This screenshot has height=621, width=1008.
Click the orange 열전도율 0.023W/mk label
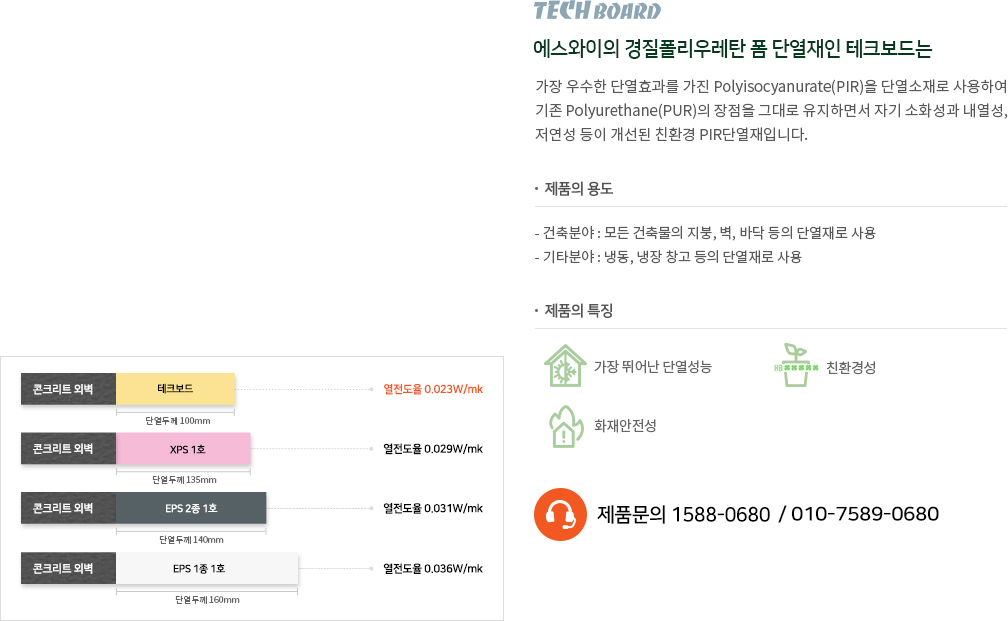pos(433,389)
